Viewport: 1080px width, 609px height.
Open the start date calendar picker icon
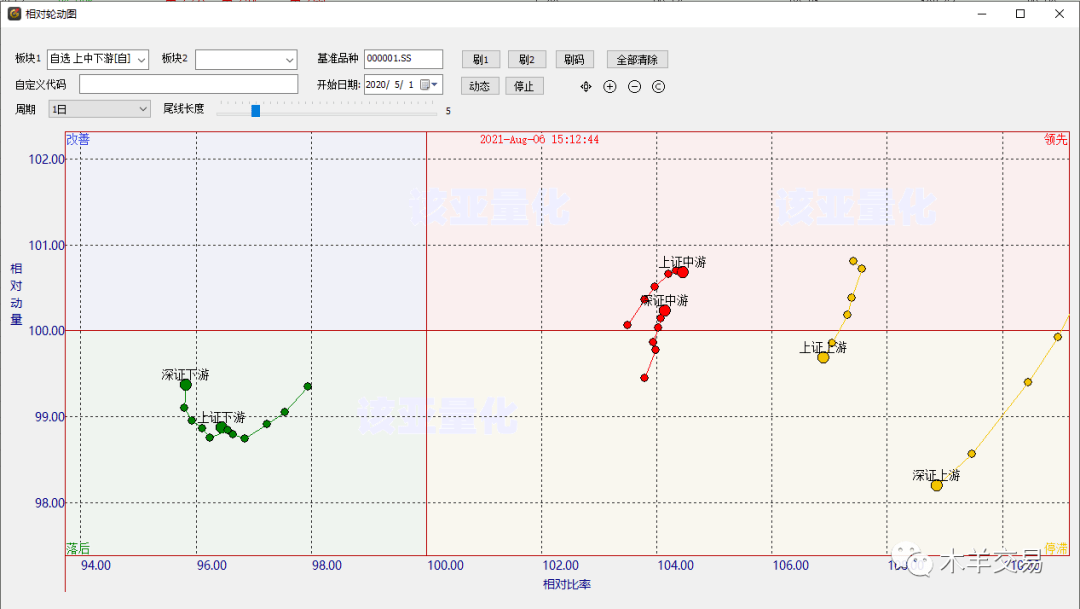tap(425, 85)
